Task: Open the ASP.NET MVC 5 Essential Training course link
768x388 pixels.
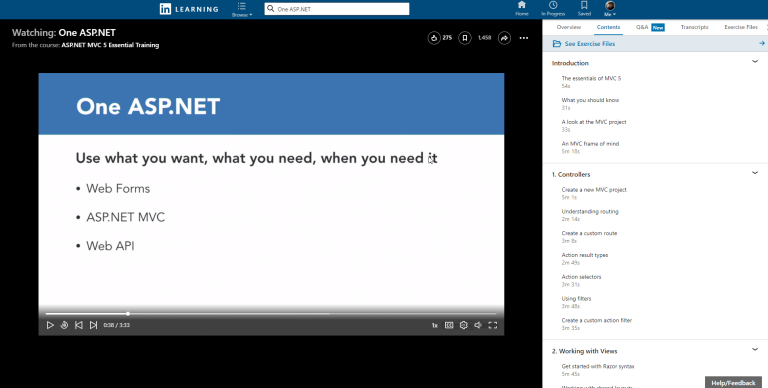Action: point(110,45)
